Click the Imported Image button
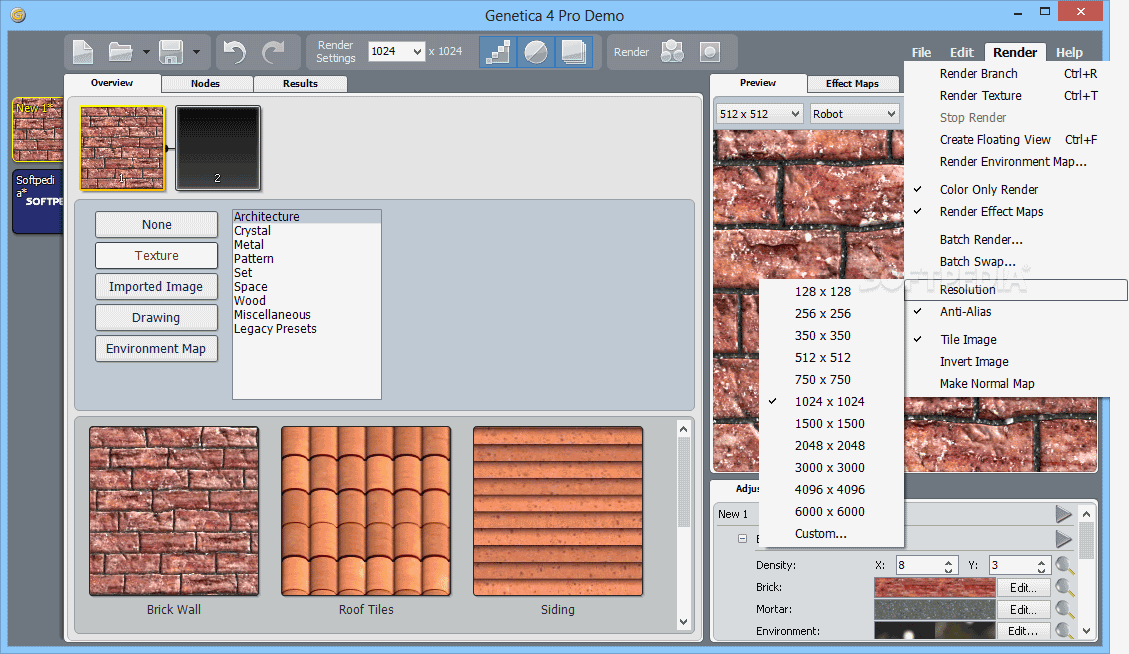 coord(156,287)
